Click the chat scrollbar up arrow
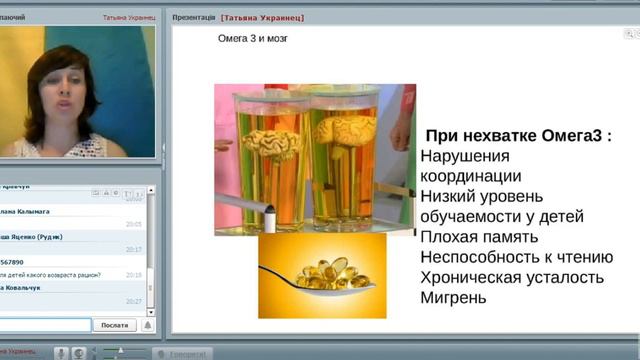The image size is (640, 360). [x=151, y=190]
